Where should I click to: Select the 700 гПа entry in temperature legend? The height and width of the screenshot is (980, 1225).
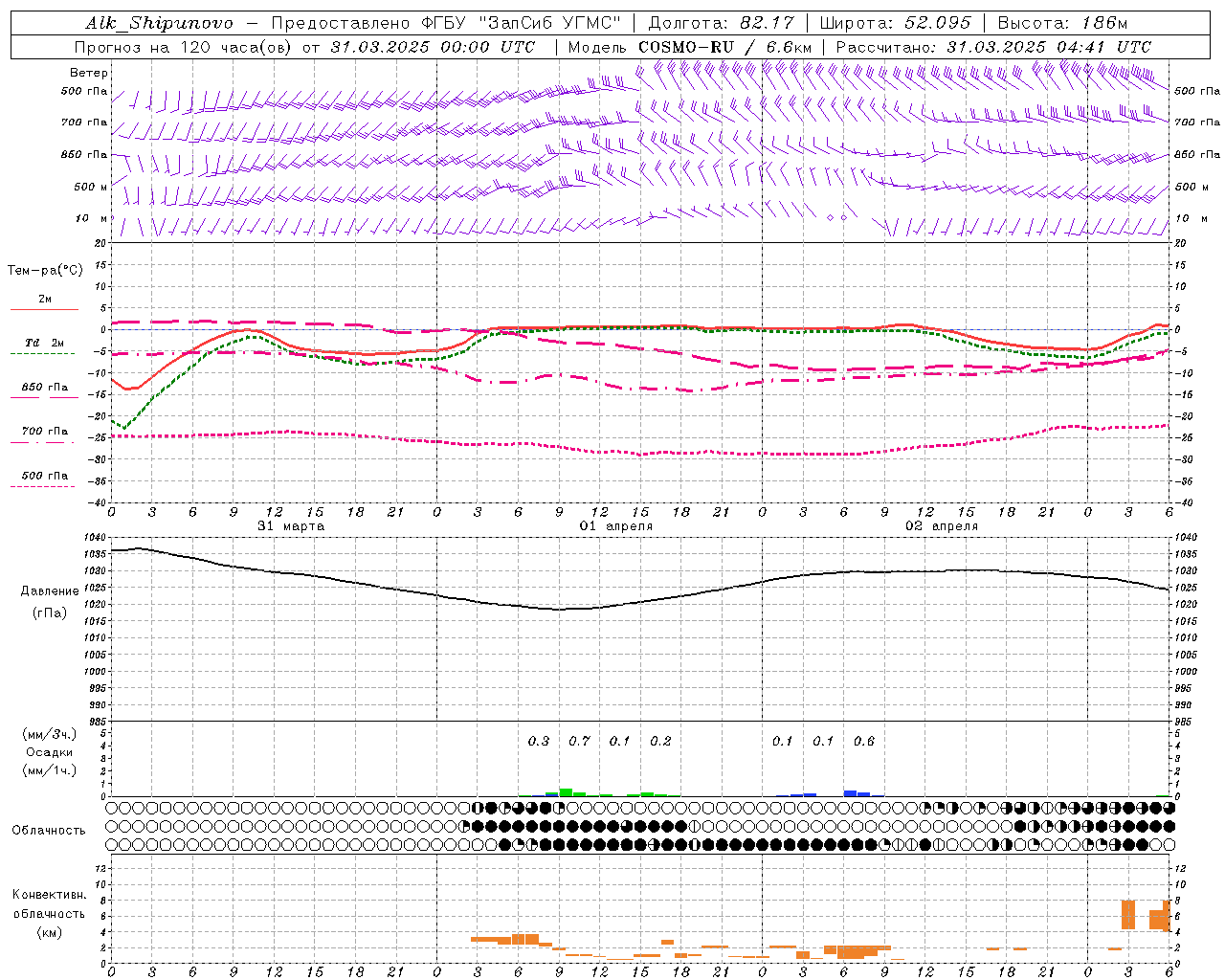pos(45,432)
